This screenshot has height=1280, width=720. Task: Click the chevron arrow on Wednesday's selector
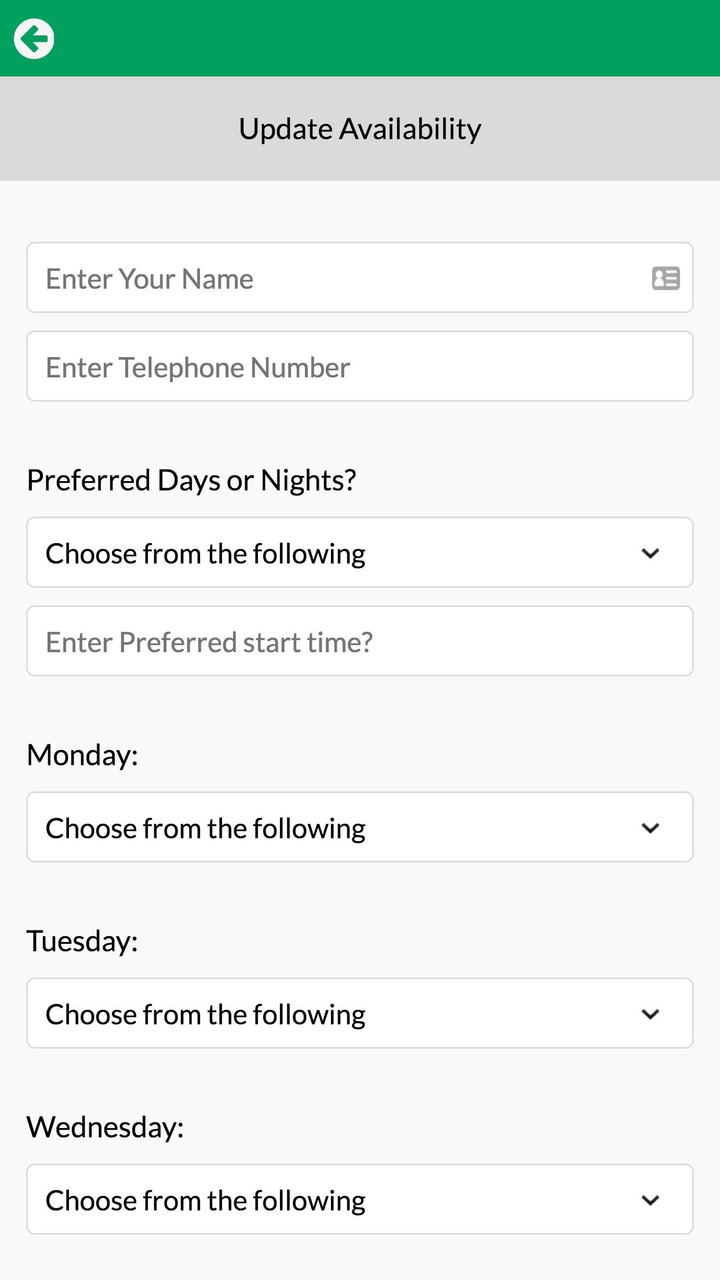click(651, 1200)
